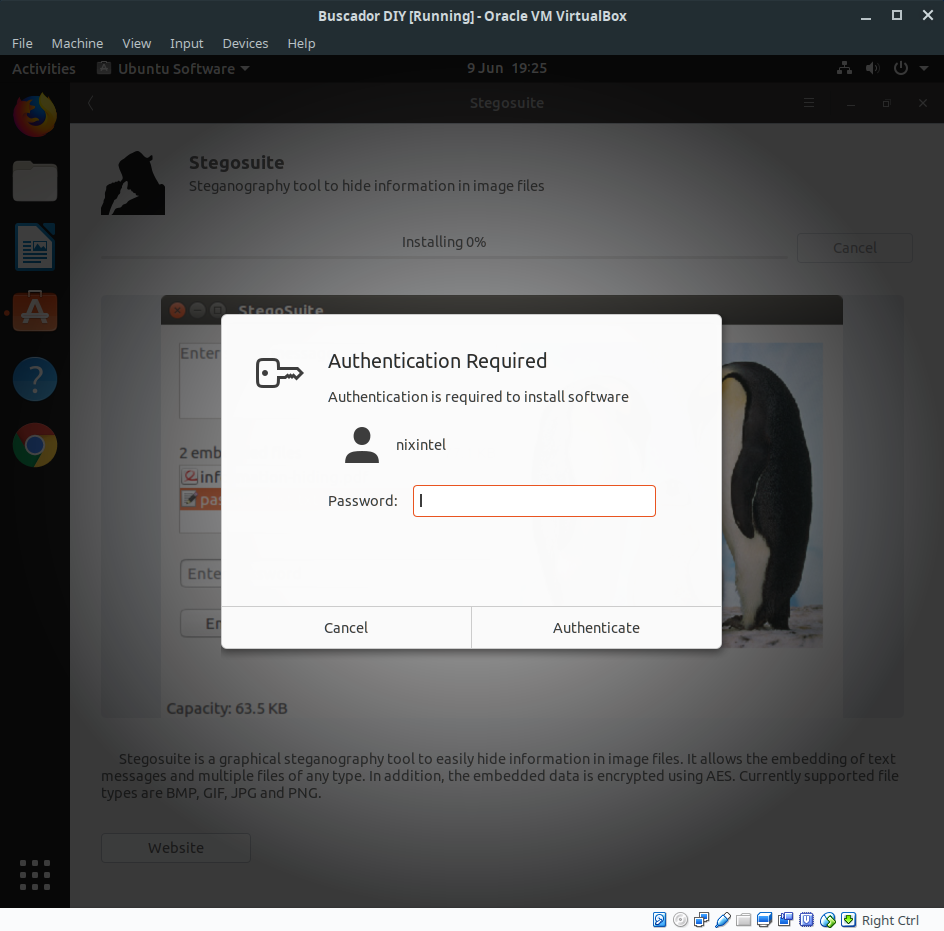Launch LibreOffice Writer from the dock
944x931 pixels.
point(35,247)
